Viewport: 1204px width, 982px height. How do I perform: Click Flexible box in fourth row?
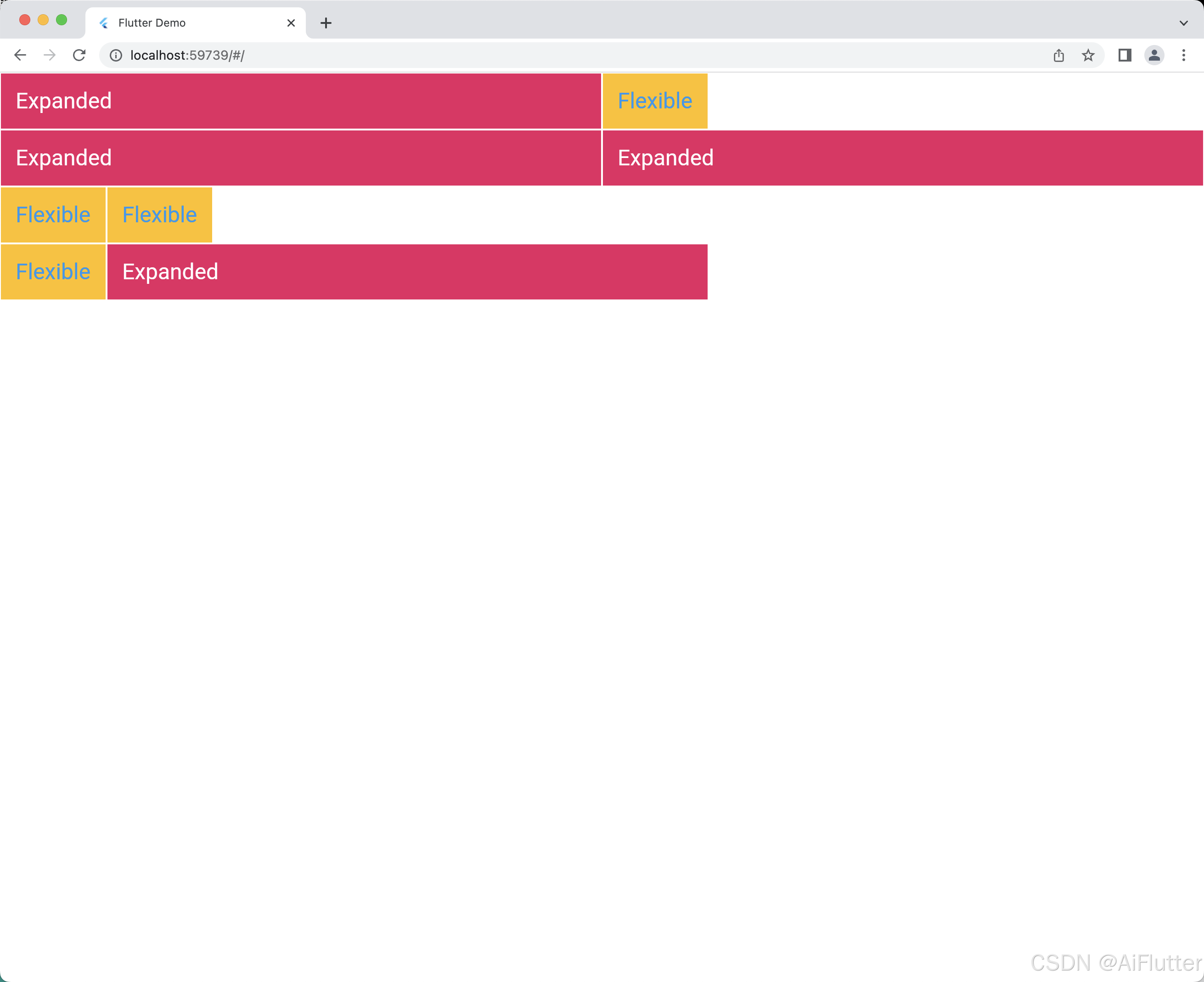point(53,271)
